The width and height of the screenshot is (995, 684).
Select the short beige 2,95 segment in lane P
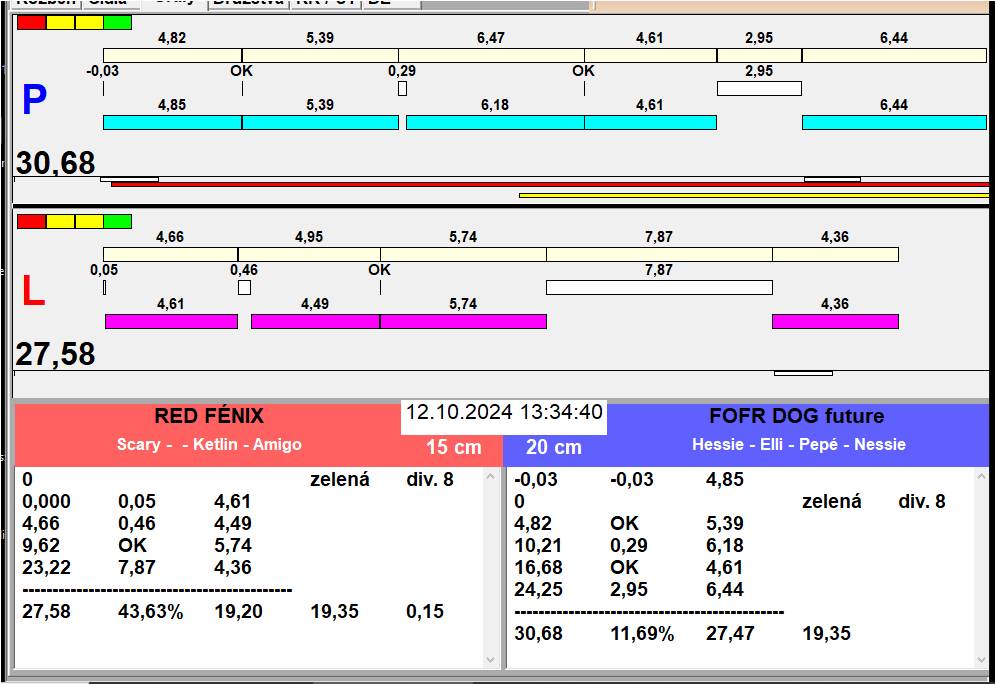(760, 55)
